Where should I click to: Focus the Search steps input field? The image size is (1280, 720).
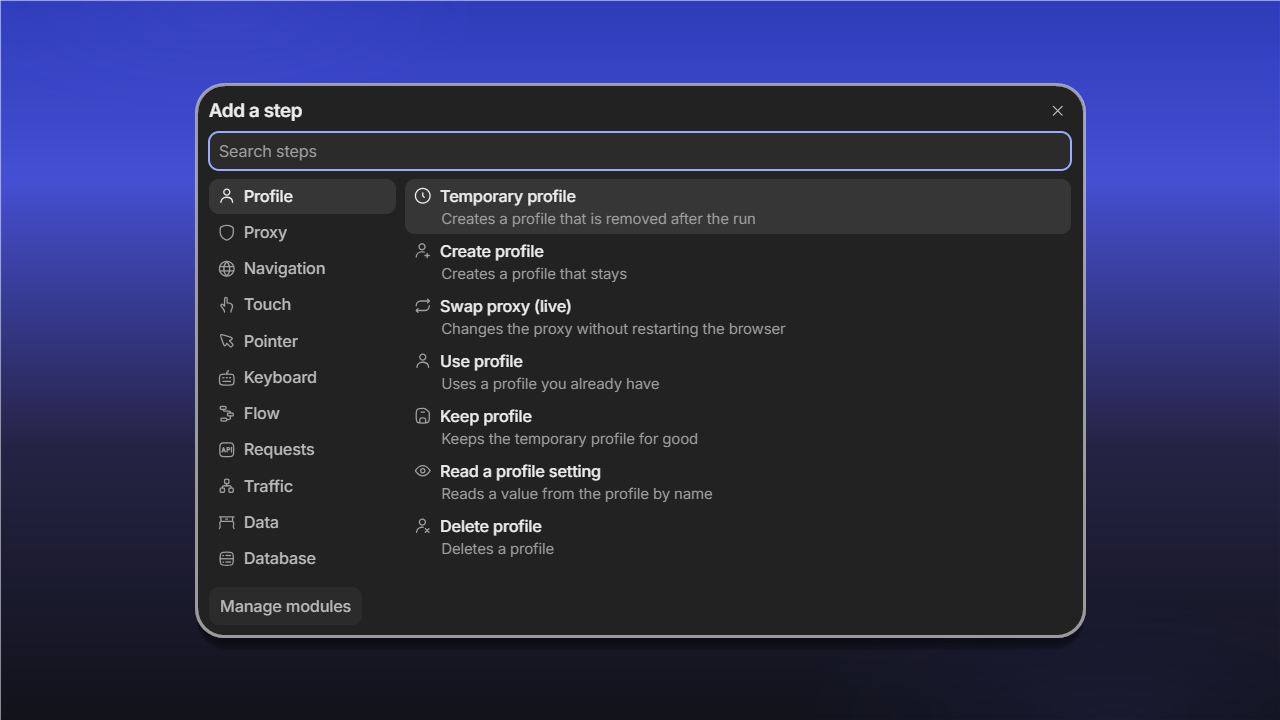(x=640, y=151)
